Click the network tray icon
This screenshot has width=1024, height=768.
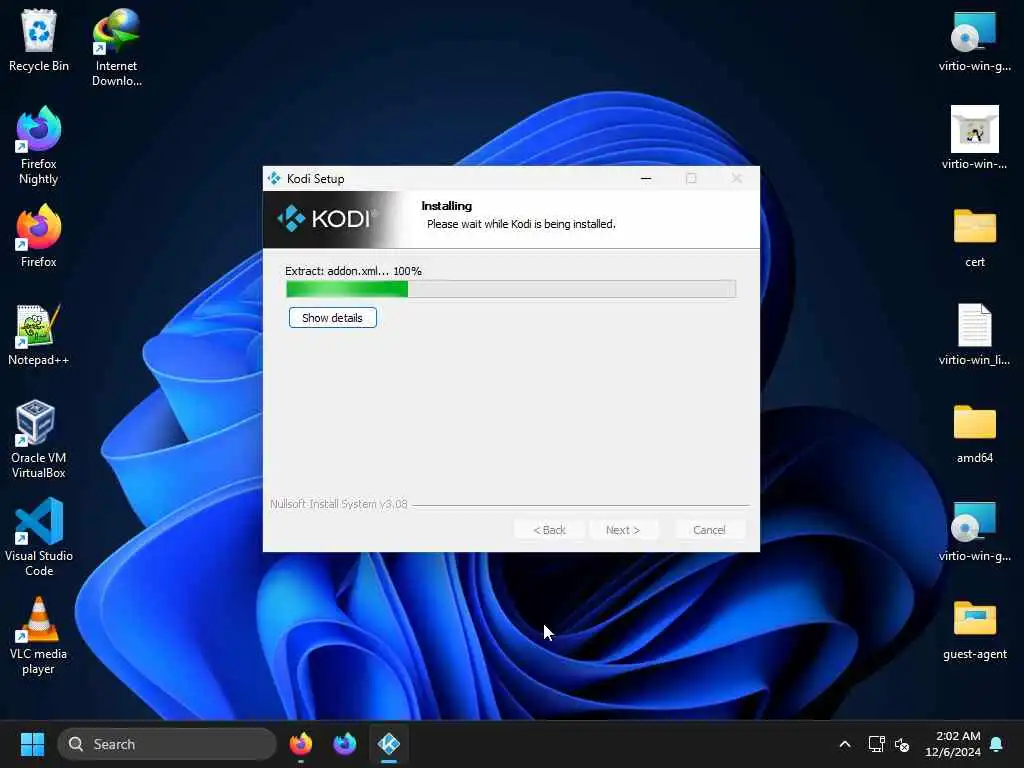876,744
